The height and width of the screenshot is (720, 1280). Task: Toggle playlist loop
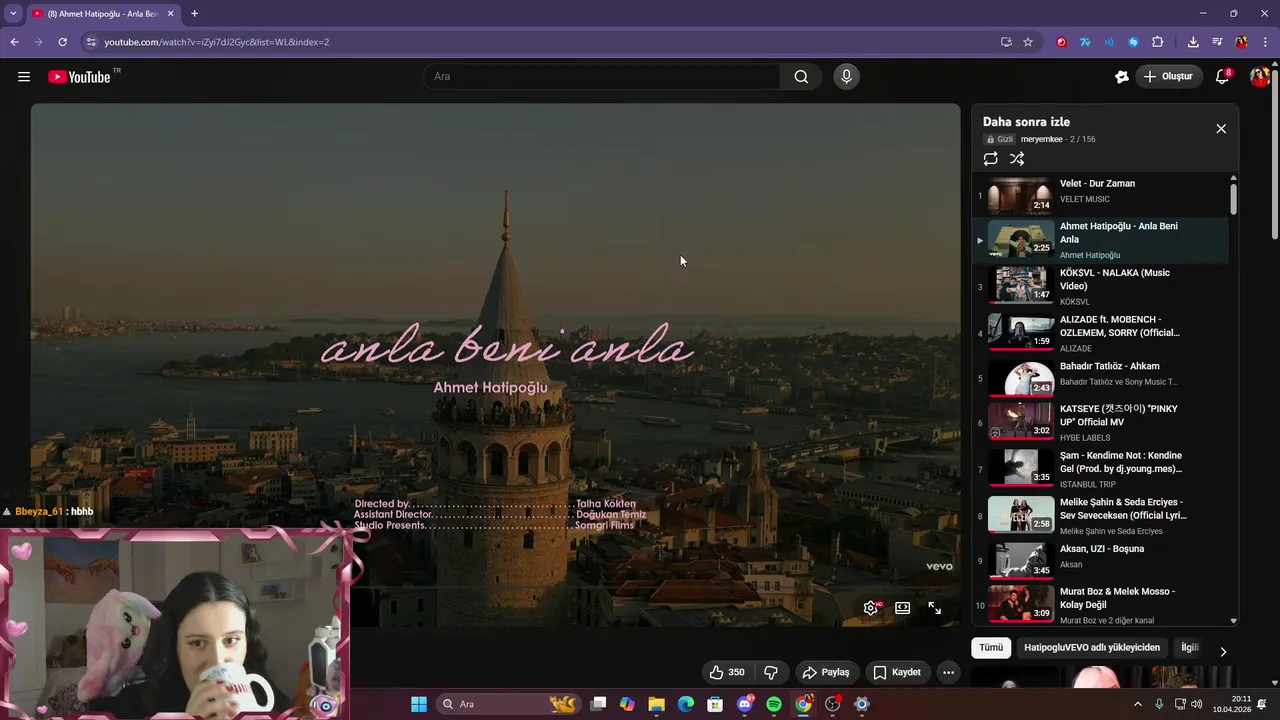990,159
